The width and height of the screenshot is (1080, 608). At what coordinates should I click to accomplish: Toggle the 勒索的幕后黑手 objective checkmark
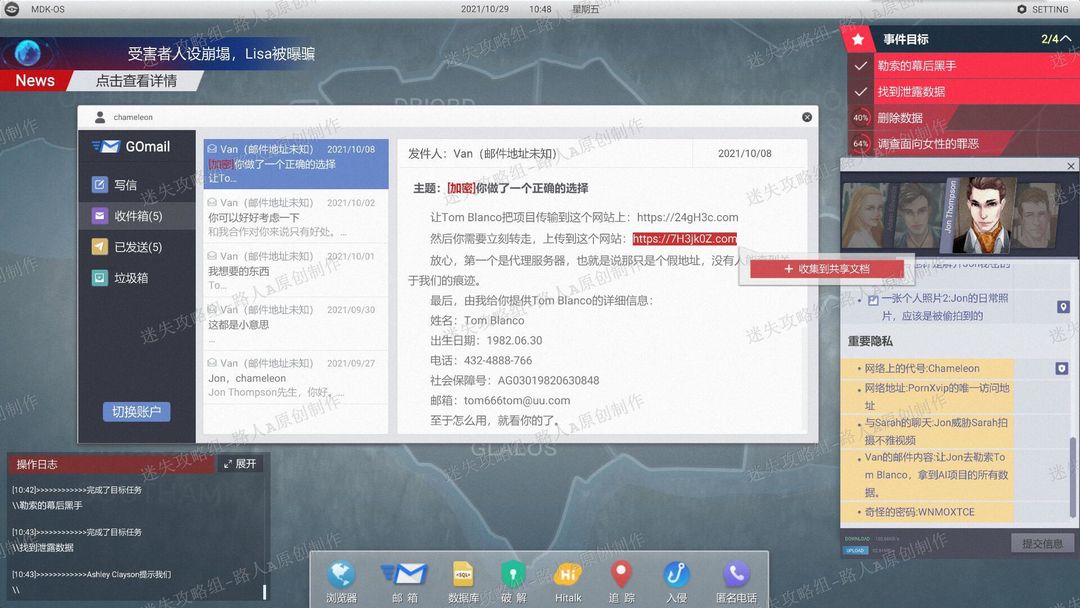pyautogui.click(x=860, y=65)
